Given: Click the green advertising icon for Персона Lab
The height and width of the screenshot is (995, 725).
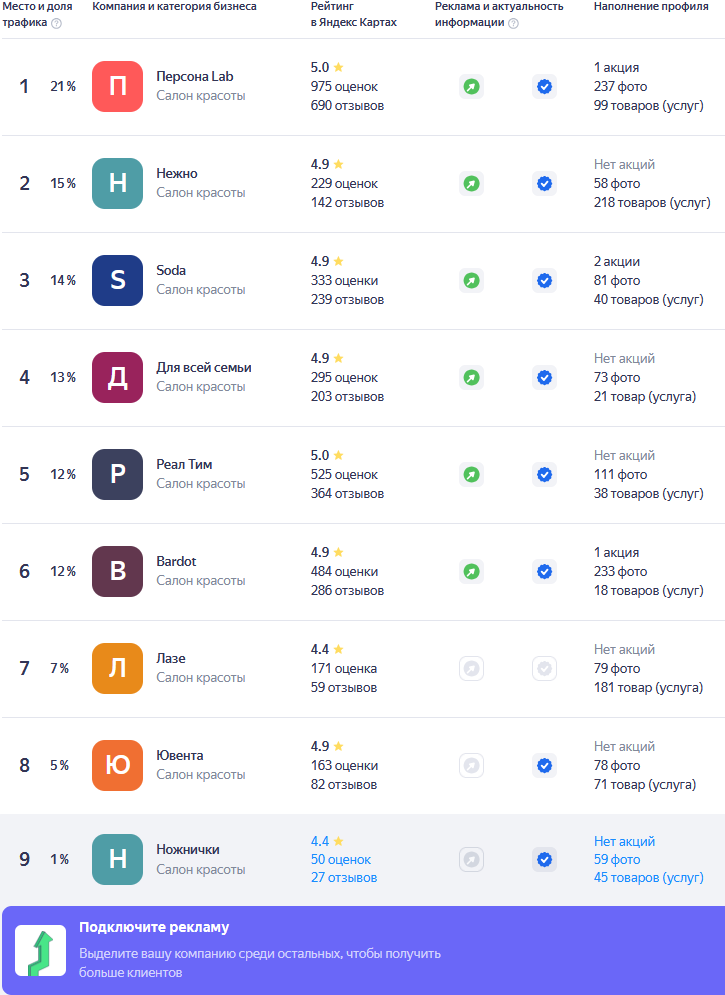Looking at the screenshot, I should coord(471,87).
